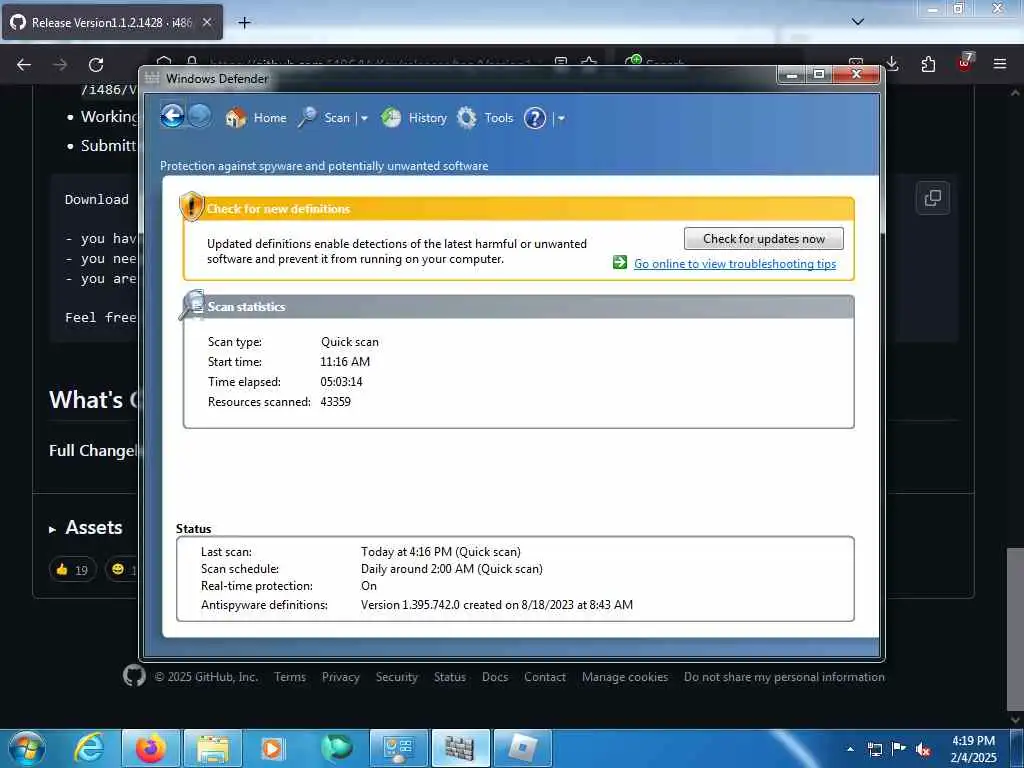This screenshot has width=1024, height=768.
Task: Open the Help options dropdown arrow
Action: [561, 119]
